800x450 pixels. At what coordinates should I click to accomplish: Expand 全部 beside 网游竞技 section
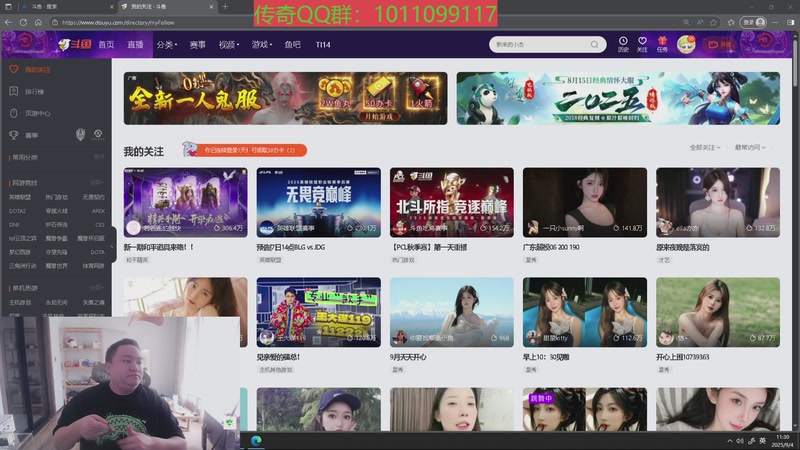pyautogui.click(x=96, y=182)
